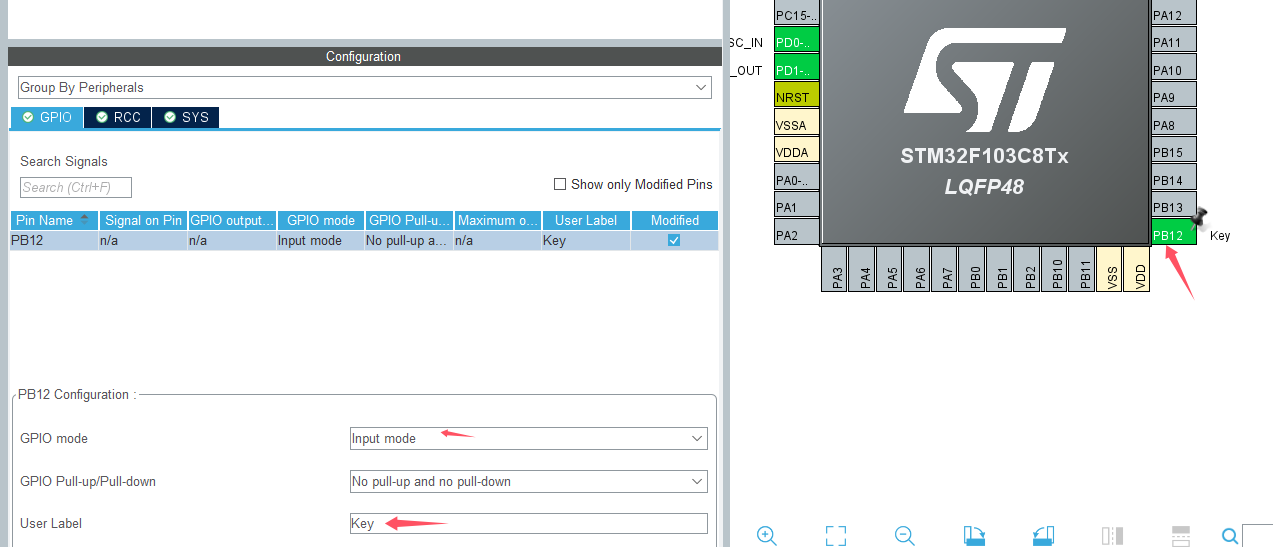Switch to the GPIO tab

pos(47,117)
